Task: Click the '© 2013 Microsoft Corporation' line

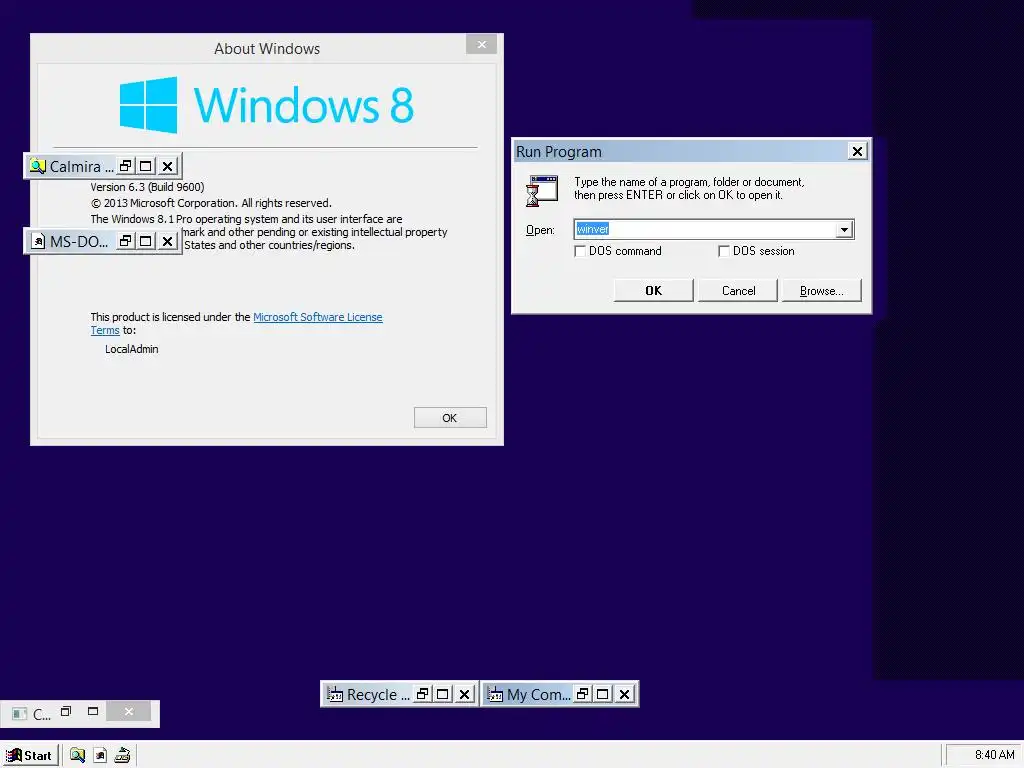Action: coord(211,203)
